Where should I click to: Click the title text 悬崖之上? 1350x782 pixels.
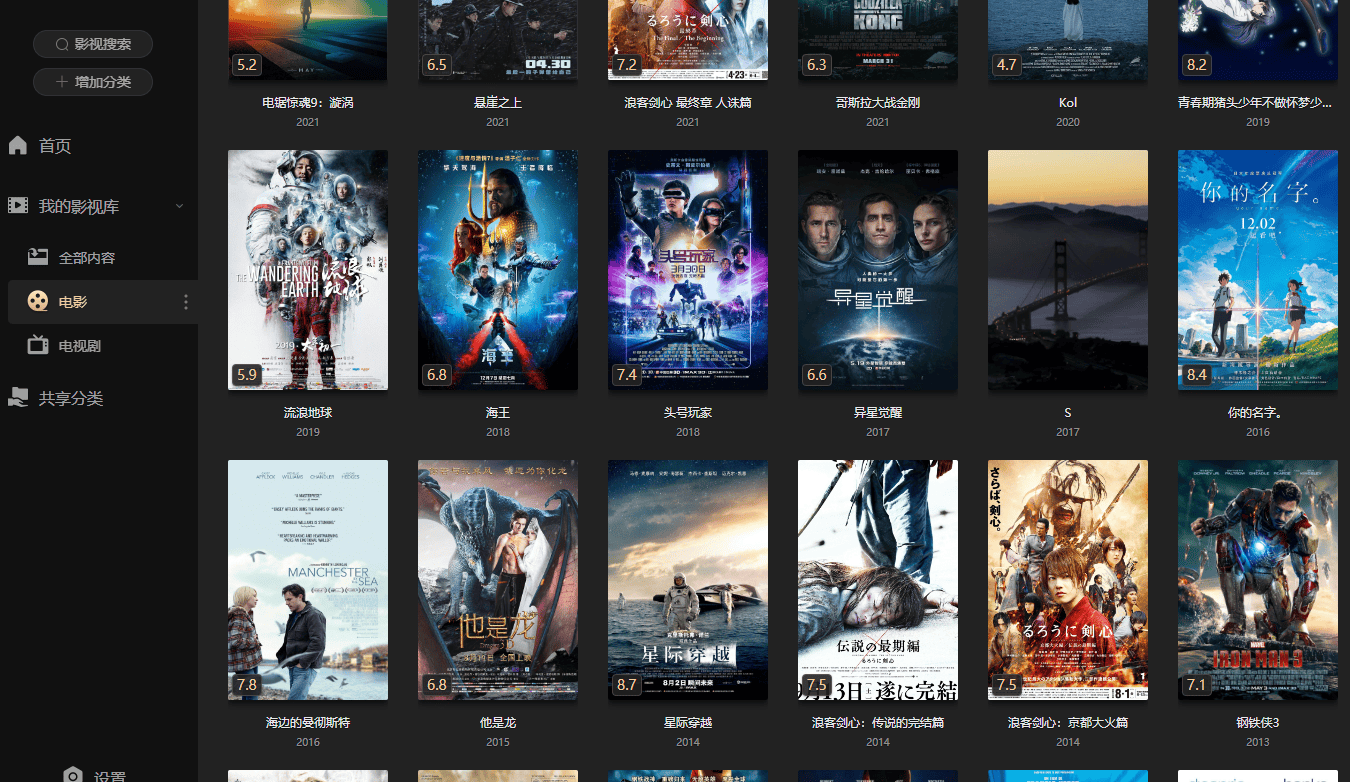click(x=498, y=103)
